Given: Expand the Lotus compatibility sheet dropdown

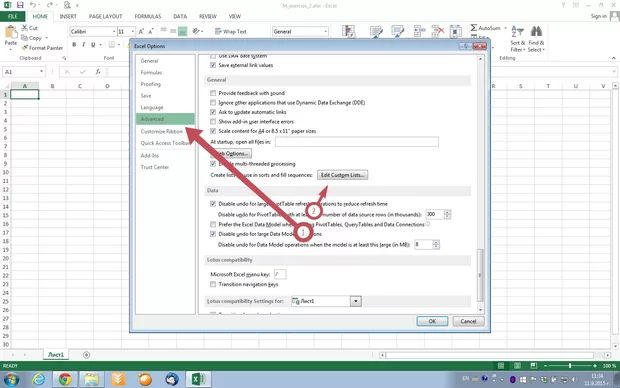Looking at the screenshot, I should pyautogui.click(x=355, y=301).
